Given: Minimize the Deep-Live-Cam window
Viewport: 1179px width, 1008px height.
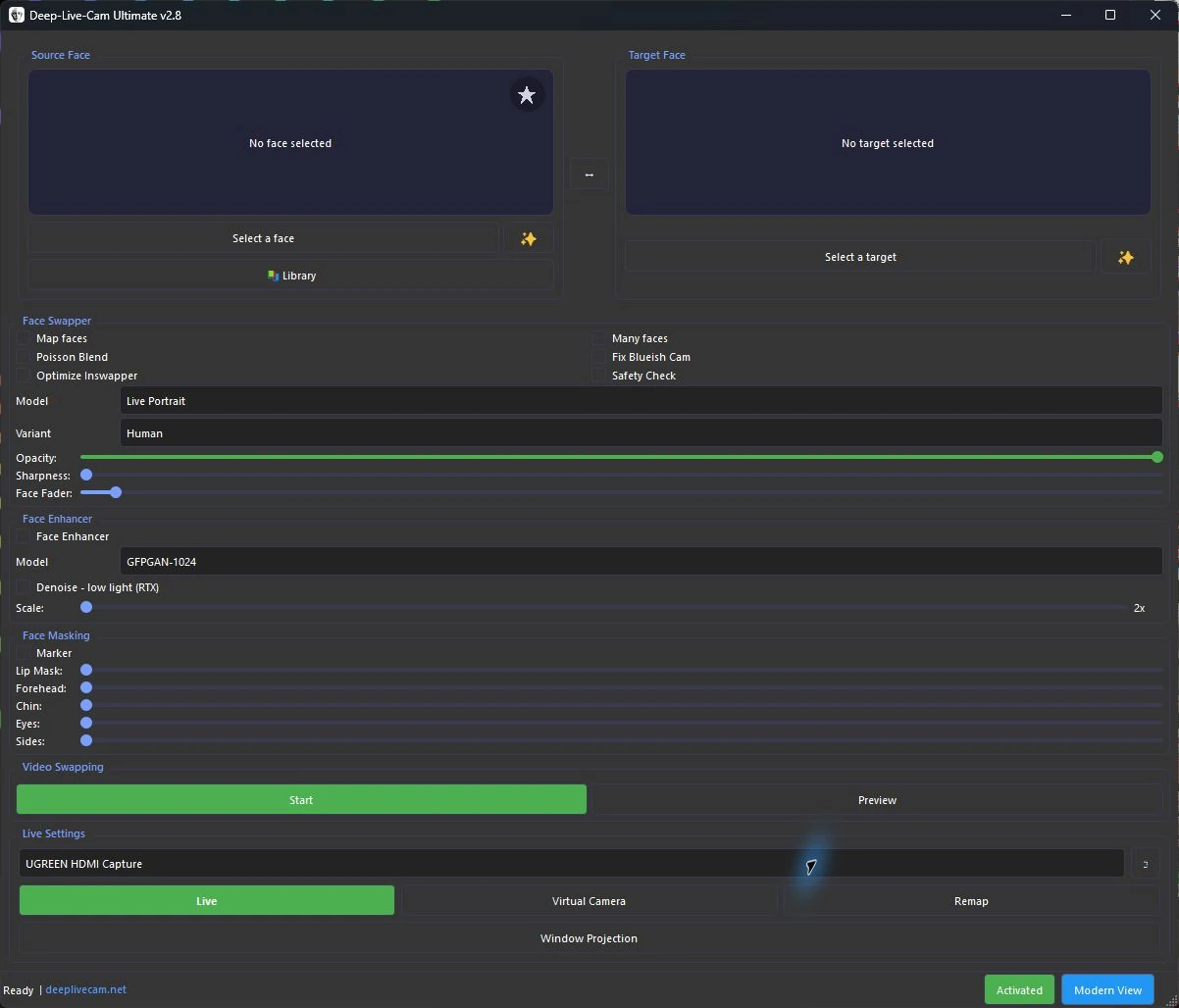Looking at the screenshot, I should pos(1066,15).
